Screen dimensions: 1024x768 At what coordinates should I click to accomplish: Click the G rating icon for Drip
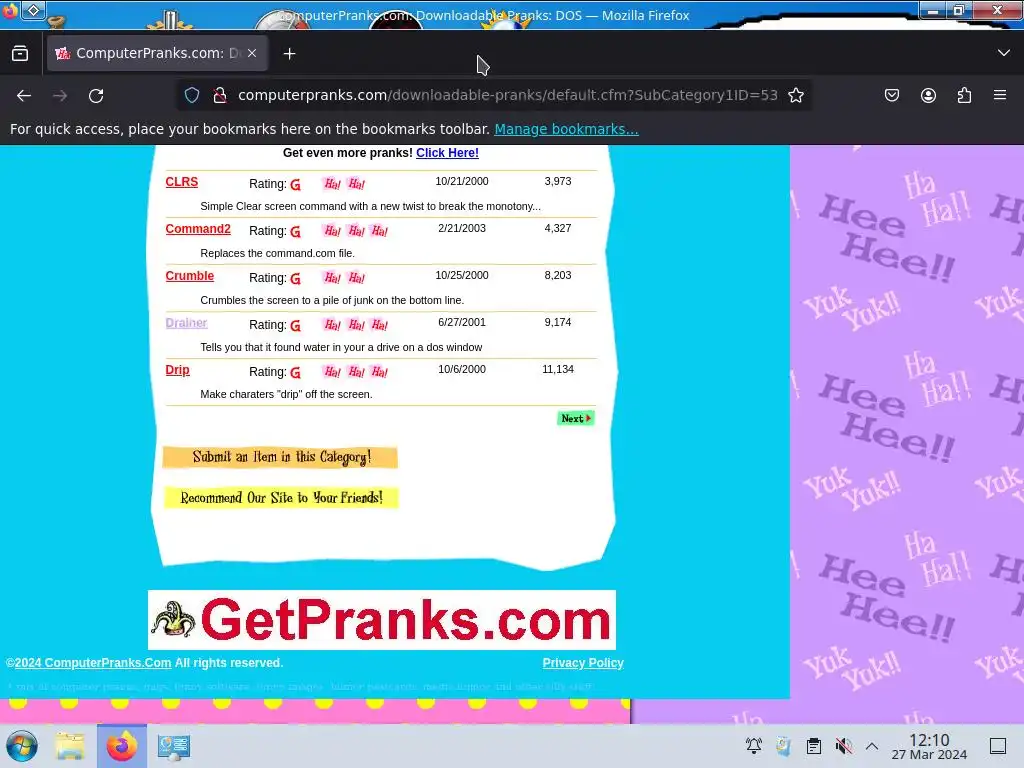296,373
